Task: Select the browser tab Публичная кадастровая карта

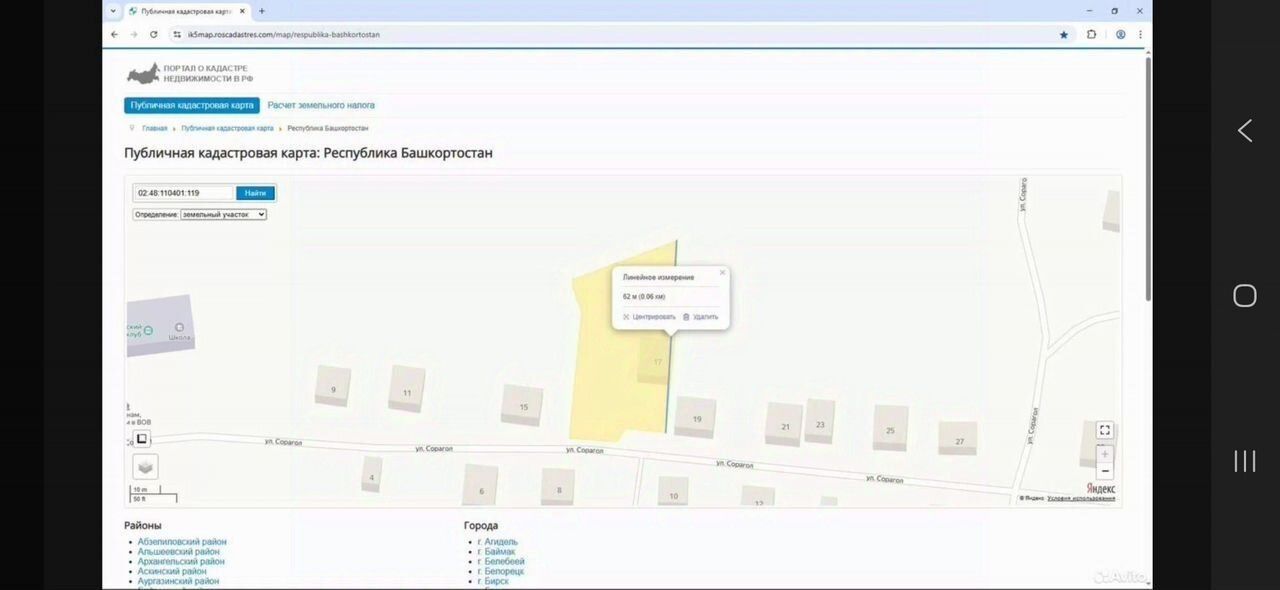Action: click(x=186, y=11)
